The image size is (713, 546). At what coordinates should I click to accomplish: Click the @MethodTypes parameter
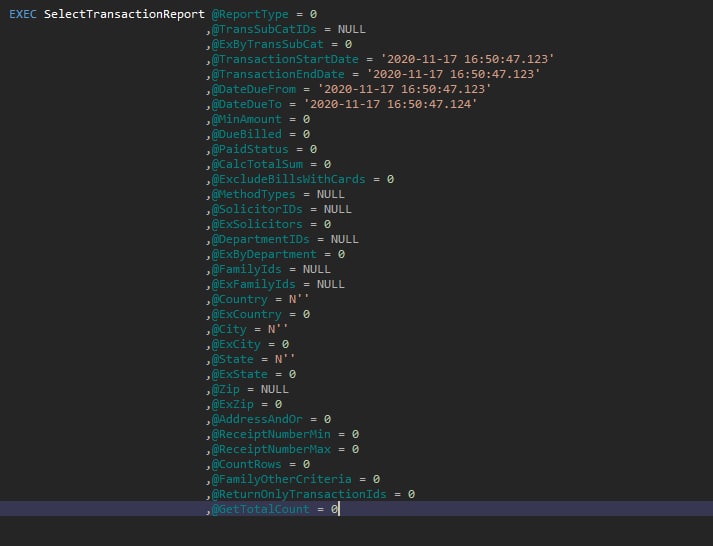253,194
